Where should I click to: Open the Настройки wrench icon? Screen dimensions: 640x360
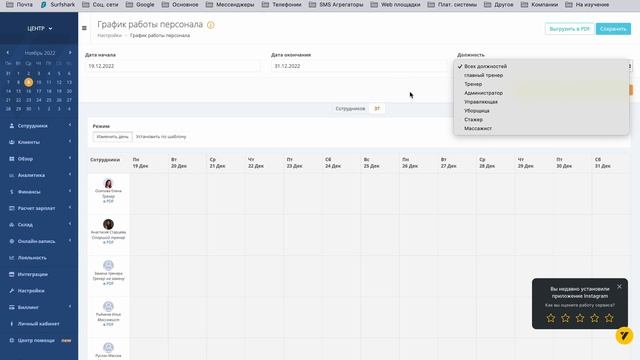(11, 291)
